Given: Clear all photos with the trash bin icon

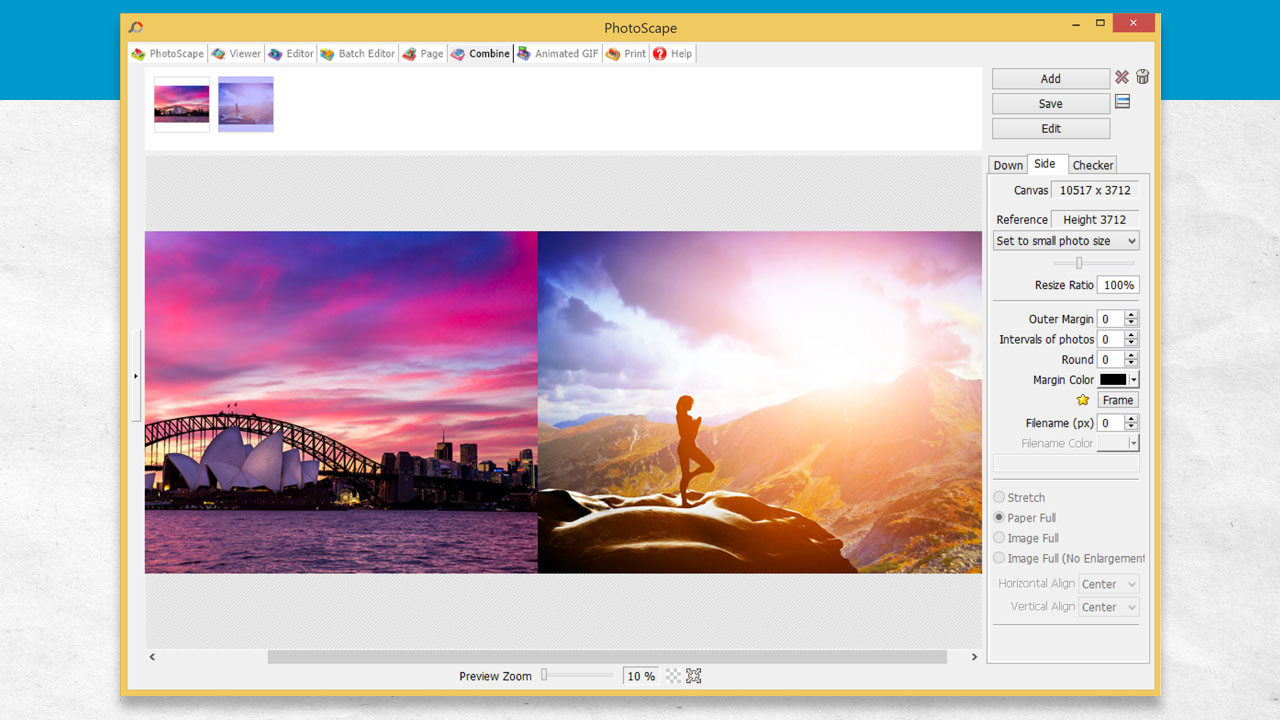Looking at the screenshot, I should point(1142,77).
